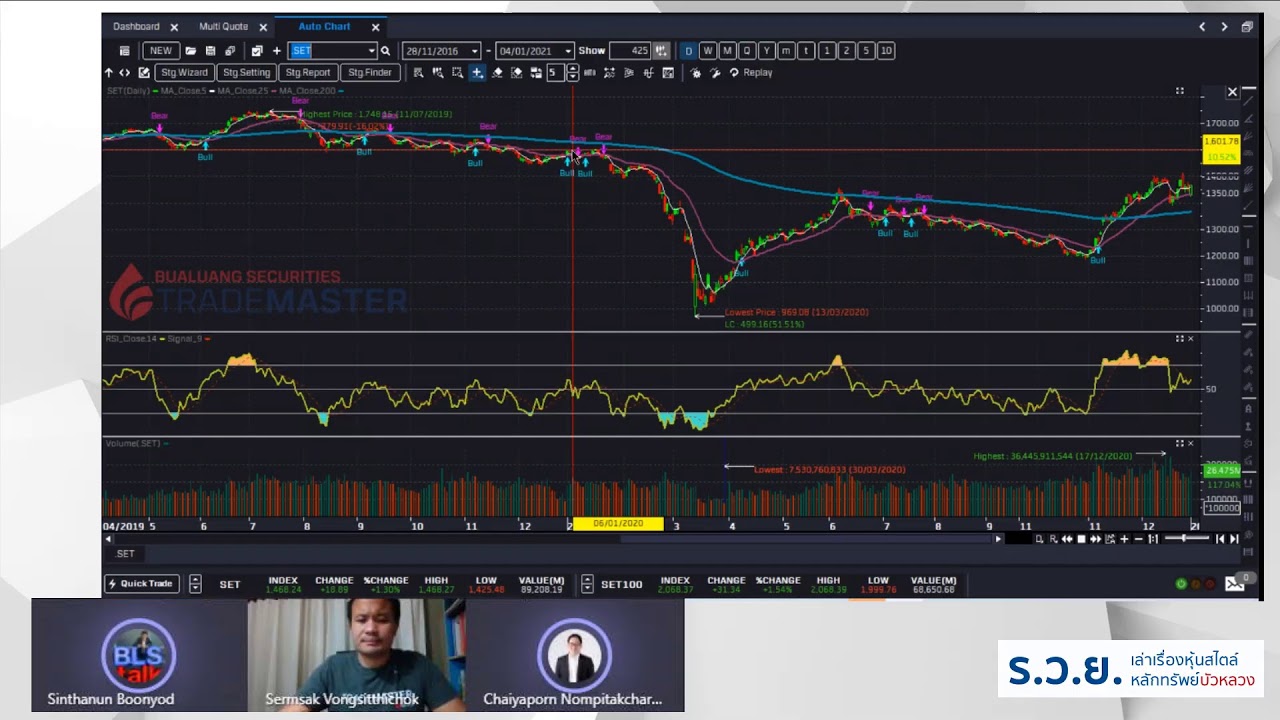
Task: Click the chart-bars icon next to Show field
Action: pos(660,51)
